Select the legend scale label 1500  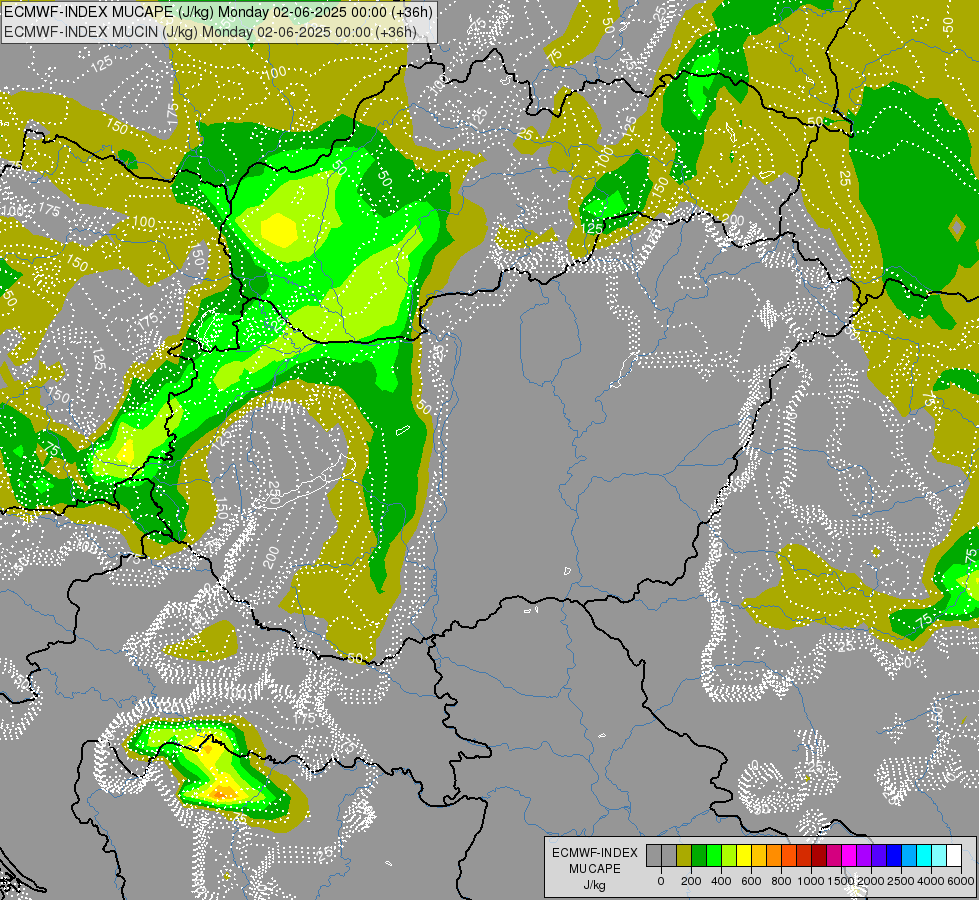pos(841,881)
